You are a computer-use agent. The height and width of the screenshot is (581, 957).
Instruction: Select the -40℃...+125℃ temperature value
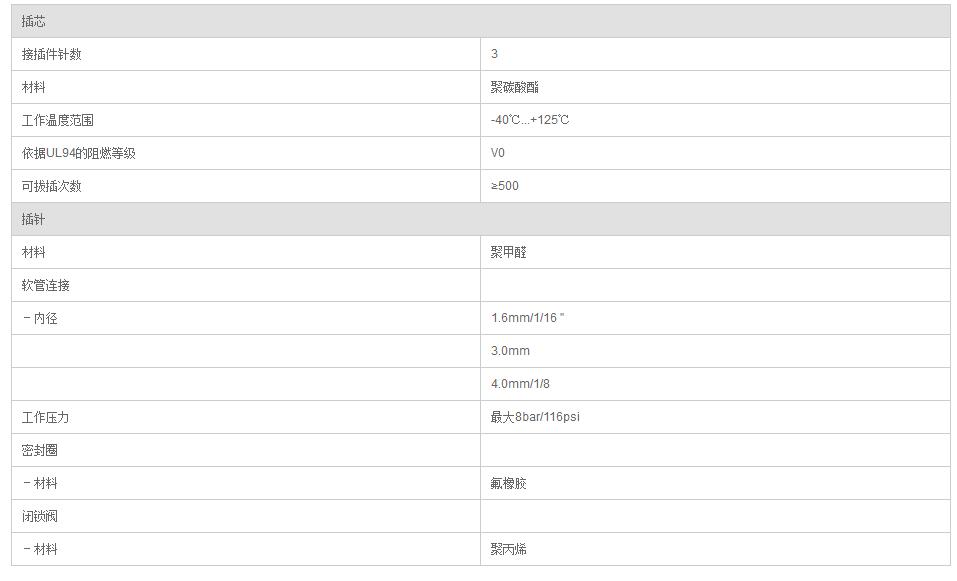(530, 120)
